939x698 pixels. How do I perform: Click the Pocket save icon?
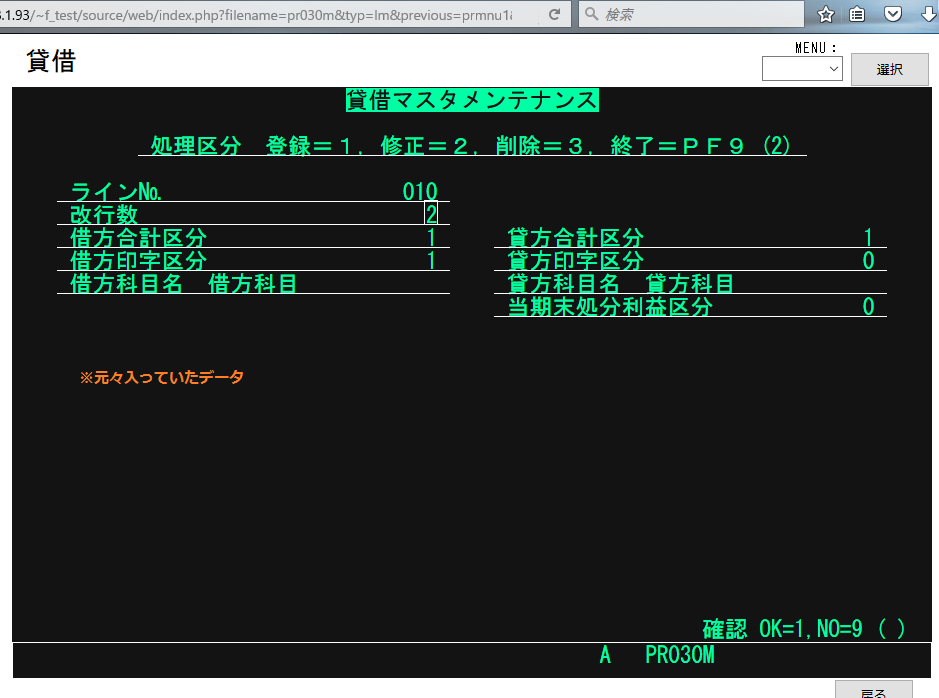click(x=893, y=15)
